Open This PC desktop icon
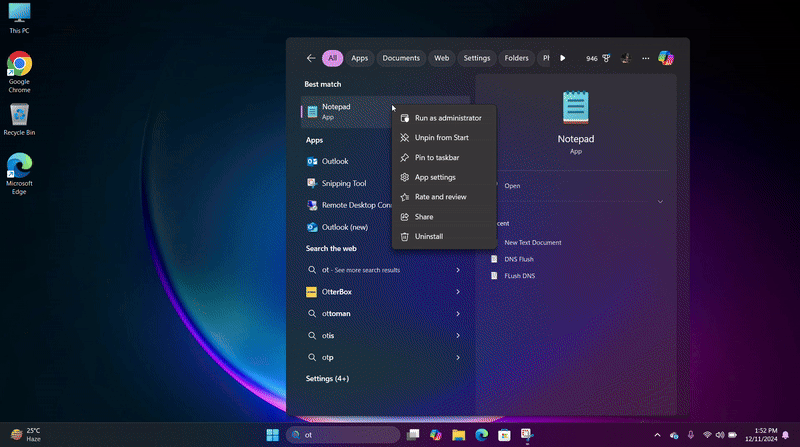800x447 pixels. click(19, 18)
